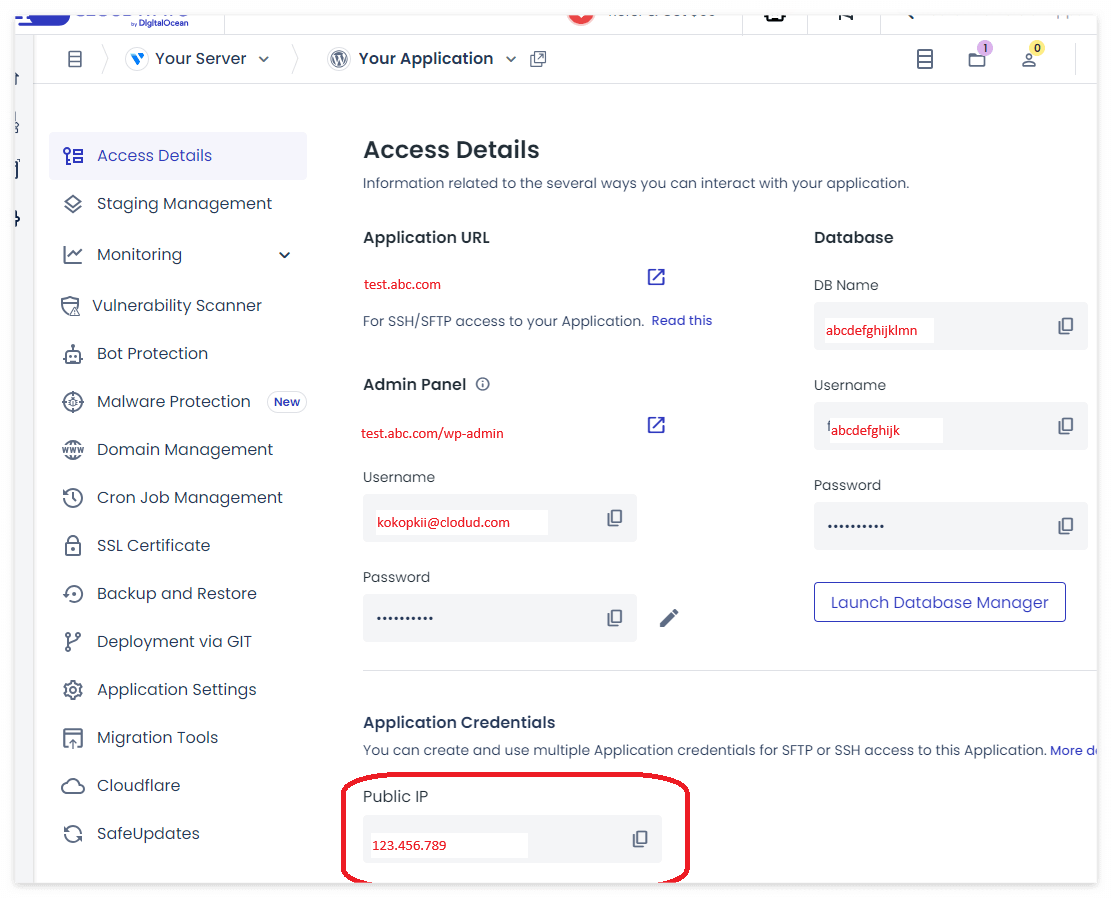Copy the Database password
1112x898 pixels.
pos(1065,526)
